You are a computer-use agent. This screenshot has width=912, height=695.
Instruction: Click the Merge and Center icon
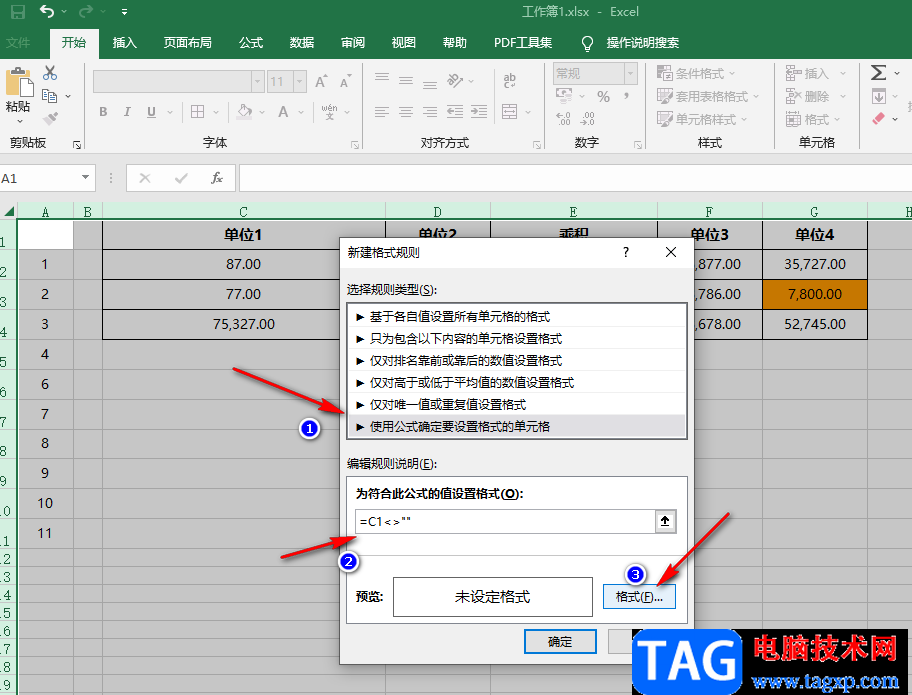click(x=510, y=112)
